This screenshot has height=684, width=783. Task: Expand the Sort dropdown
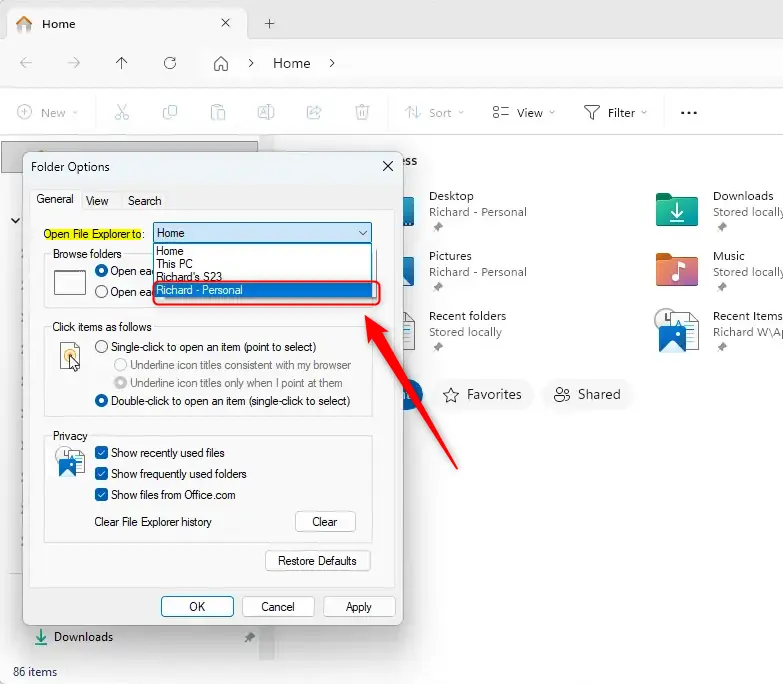[x=434, y=113]
